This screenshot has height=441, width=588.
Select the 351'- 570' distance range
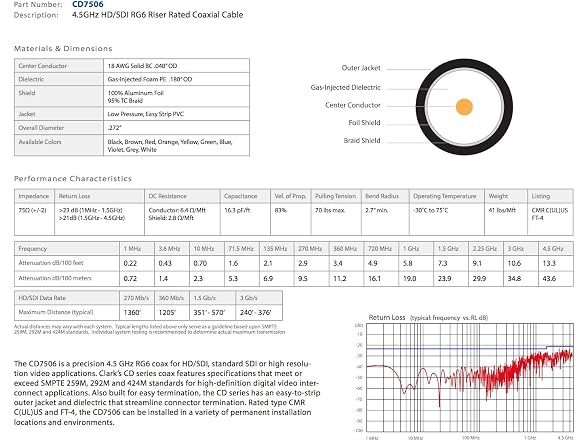pos(209,312)
